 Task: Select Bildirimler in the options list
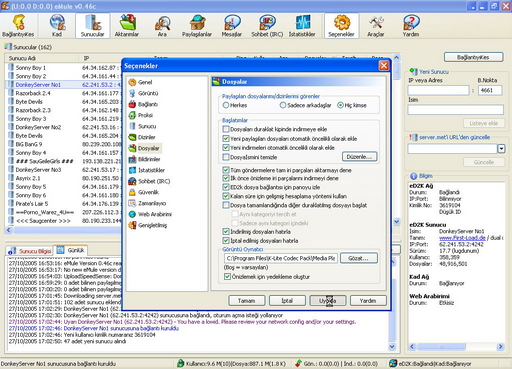click(x=145, y=159)
